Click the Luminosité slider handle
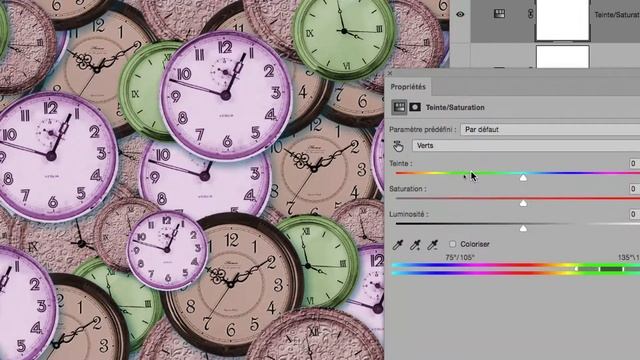Viewport: 640px width, 360px height. pyautogui.click(x=523, y=229)
